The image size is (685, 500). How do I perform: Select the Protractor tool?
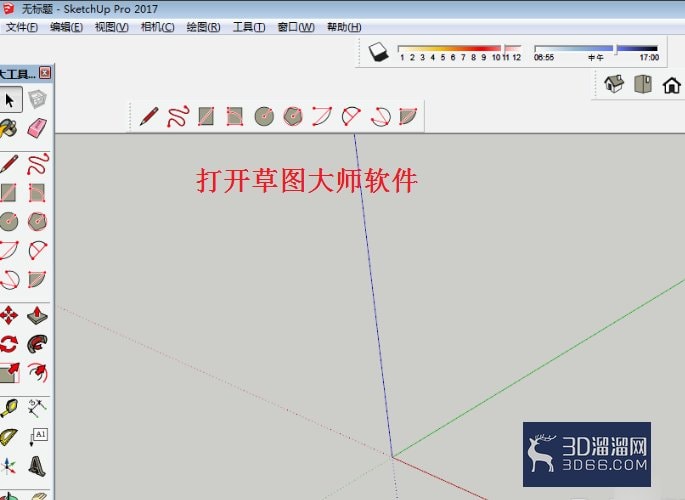click(x=8, y=437)
